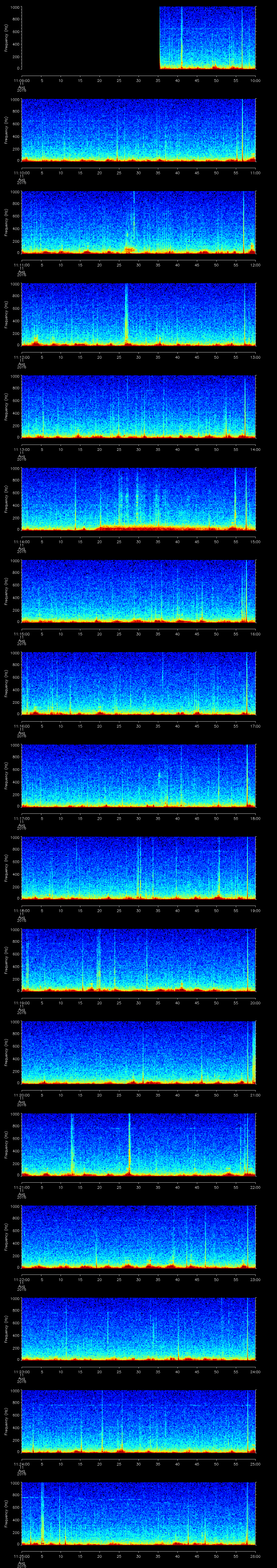Select the spectrogram plot beginning at 11:17:00
The image size is (277, 1568).
tap(139, 775)
